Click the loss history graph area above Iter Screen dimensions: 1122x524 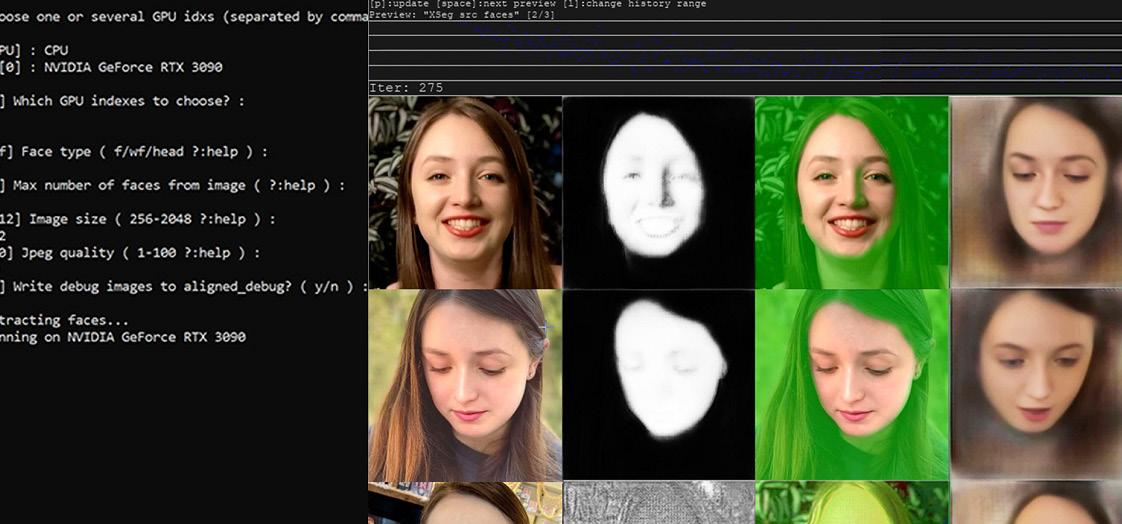pyautogui.click(x=745, y=50)
